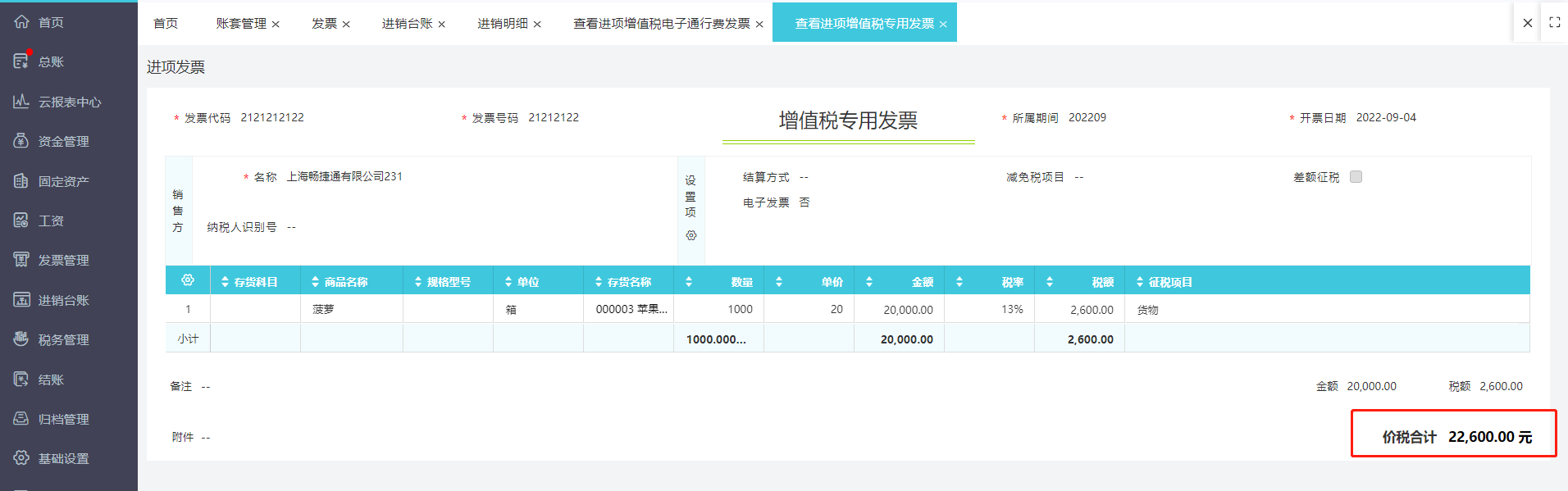This screenshot has width=1568, height=491.
Task: Close the 查看进项增值税专用发票 tab
Action: [943, 25]
